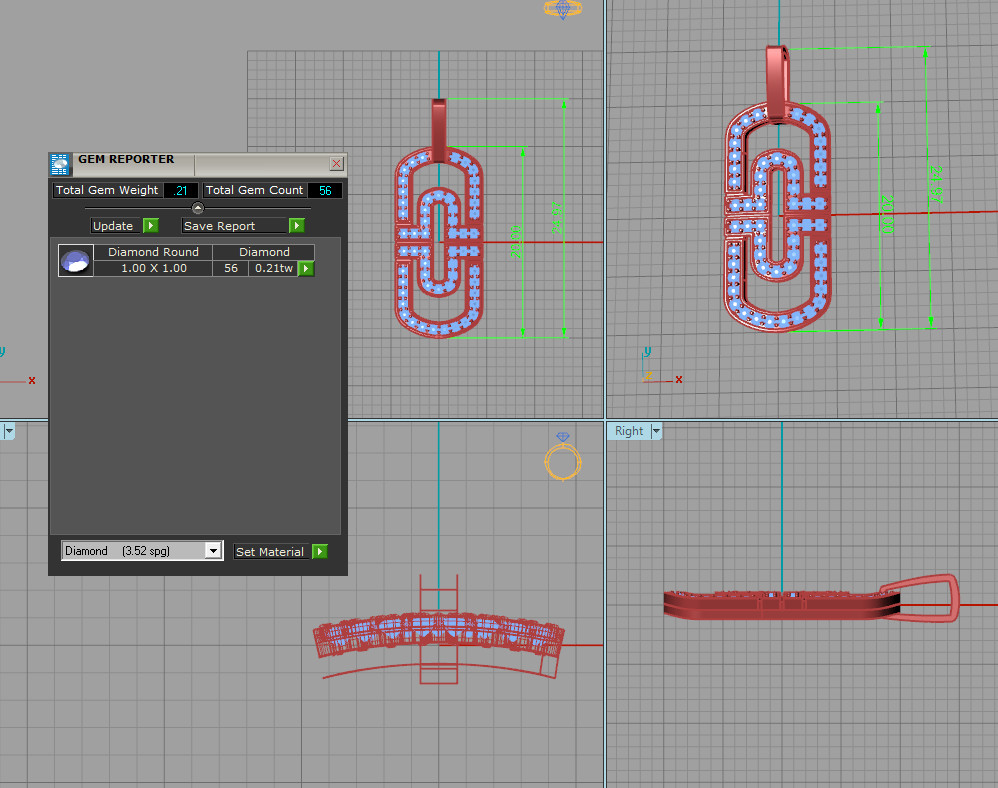Click the green arrow next to Update

(x=151, y=226)
